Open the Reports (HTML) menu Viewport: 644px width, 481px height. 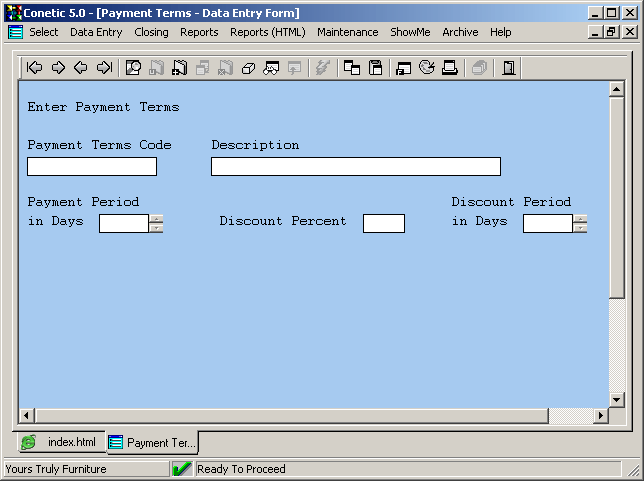[x=268, y=32]
